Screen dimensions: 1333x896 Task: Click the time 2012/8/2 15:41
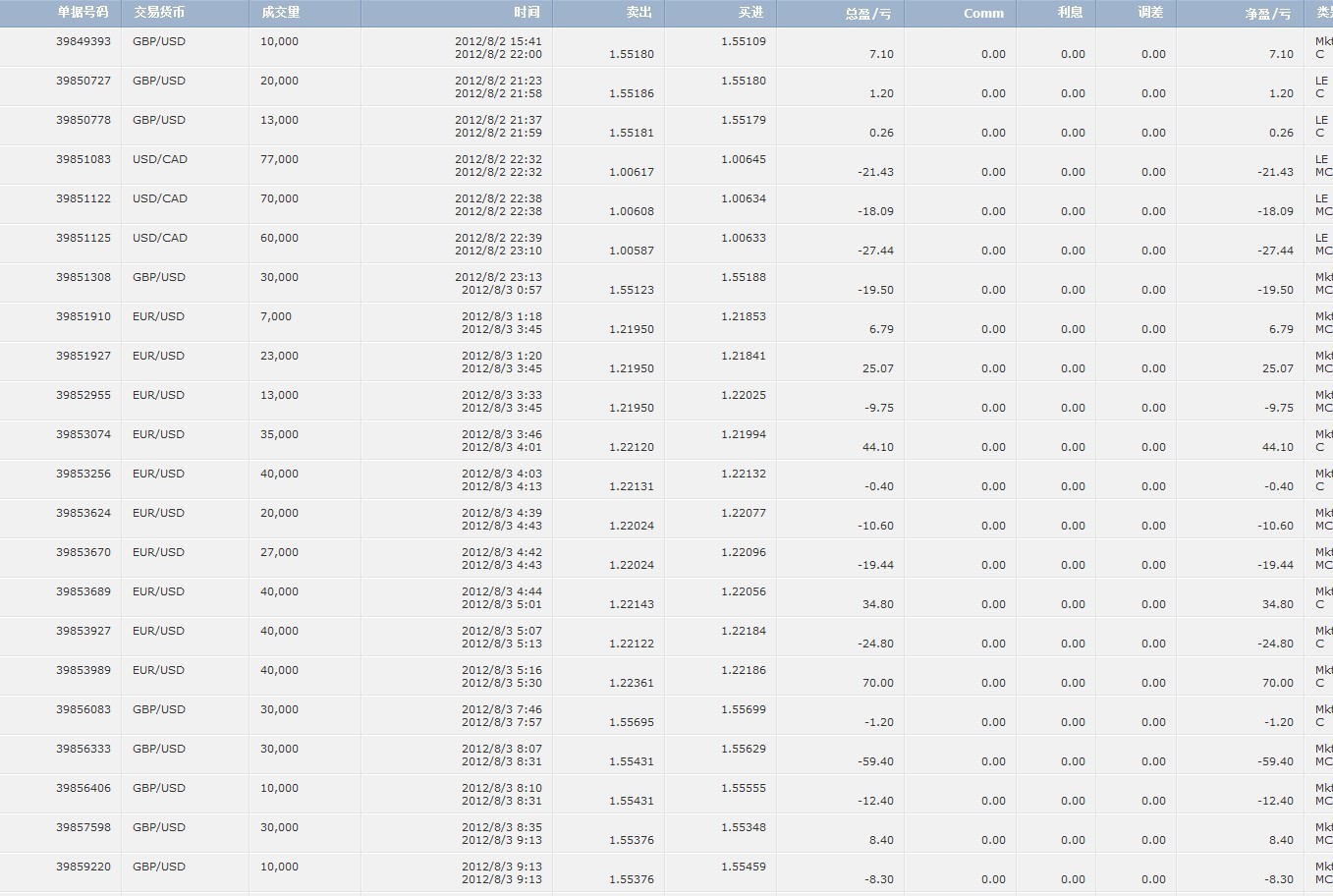pyautogui.click(x=498, y=41)
